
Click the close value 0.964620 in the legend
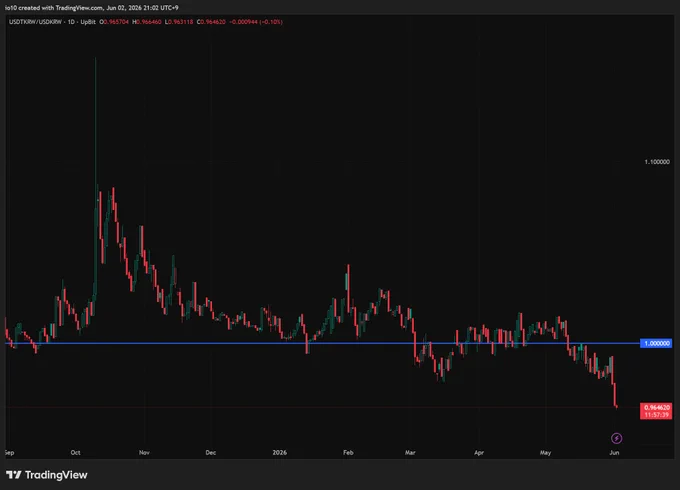[x=213, y=22]
